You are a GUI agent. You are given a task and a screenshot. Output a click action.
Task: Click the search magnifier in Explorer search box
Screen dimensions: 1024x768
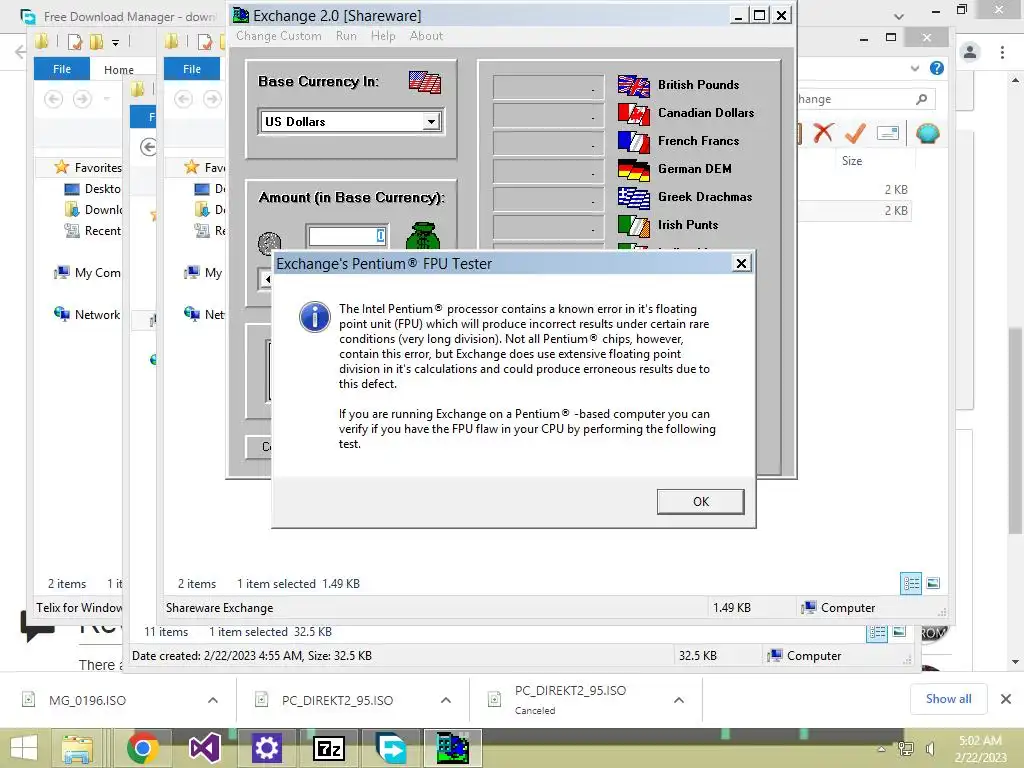921,99
